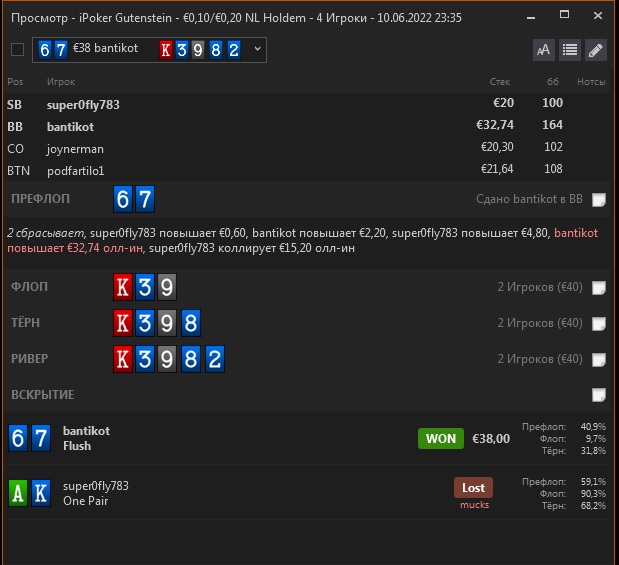
Task: Open the note icon on the ФЛОП row
Action: pos(599,287)
